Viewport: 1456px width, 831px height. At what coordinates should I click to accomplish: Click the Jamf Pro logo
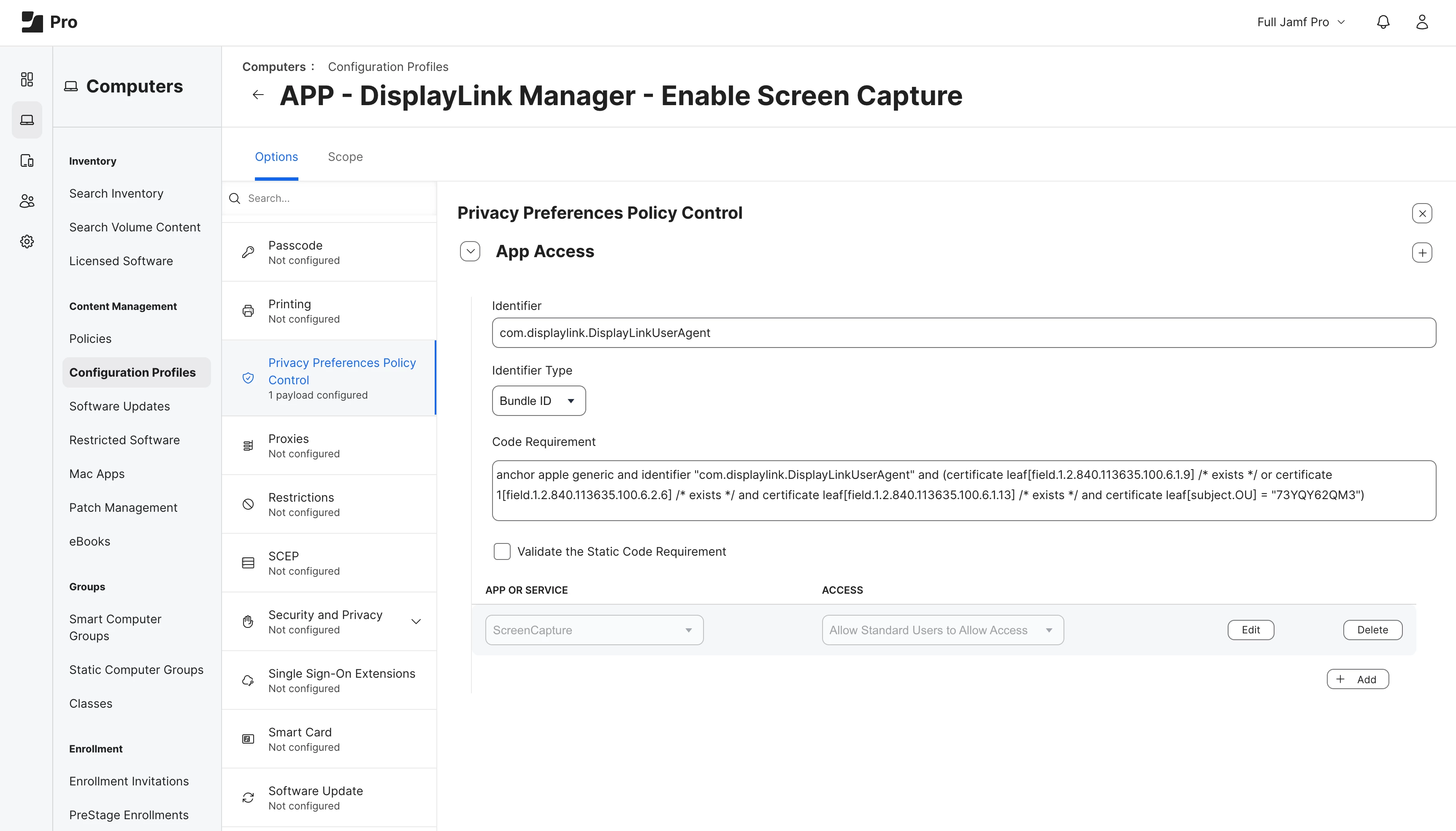click(x=49, y=22)
